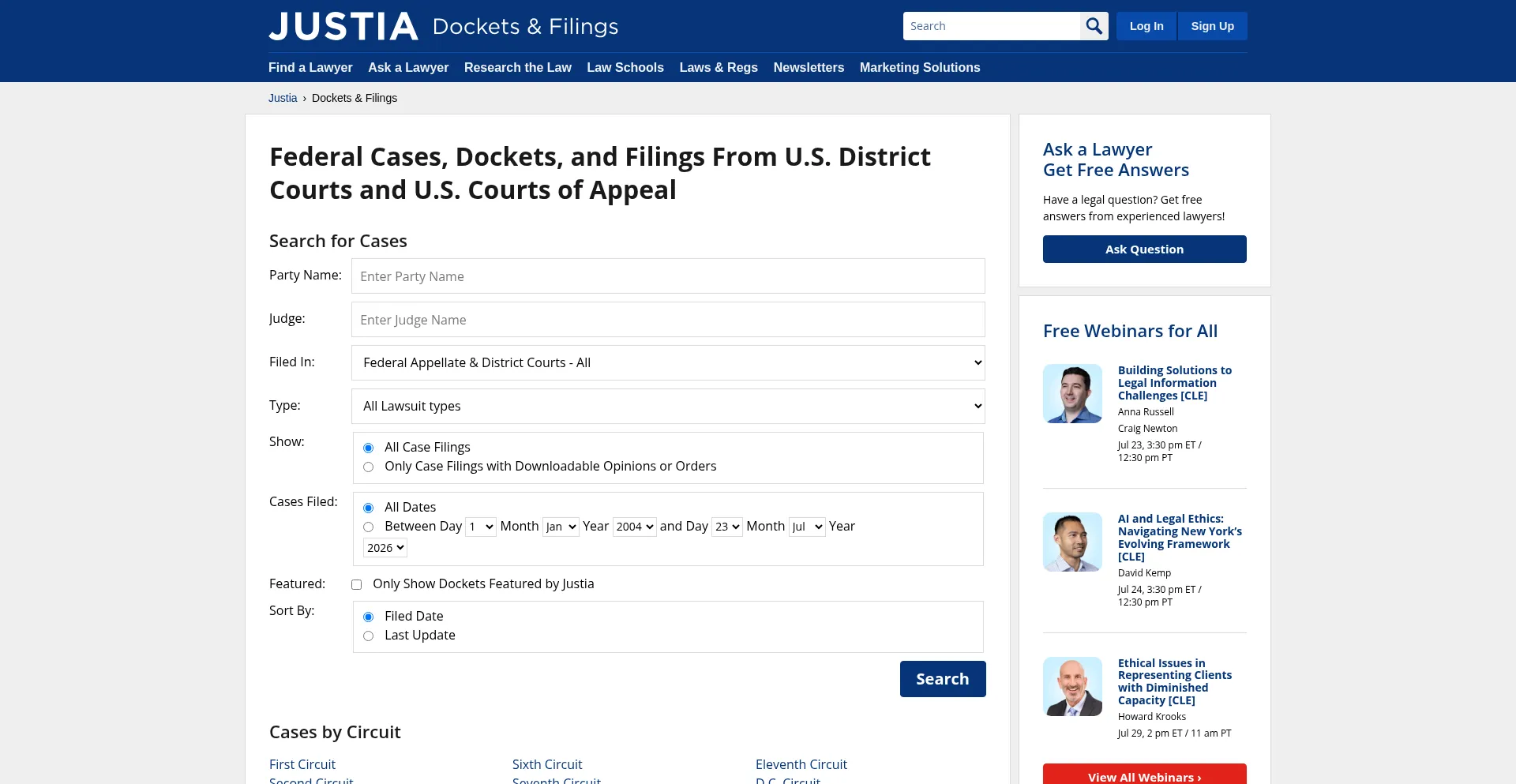Viewport: 1516px width, 784px height.
Task: Click the Log In button
Action: [1146, 26]
